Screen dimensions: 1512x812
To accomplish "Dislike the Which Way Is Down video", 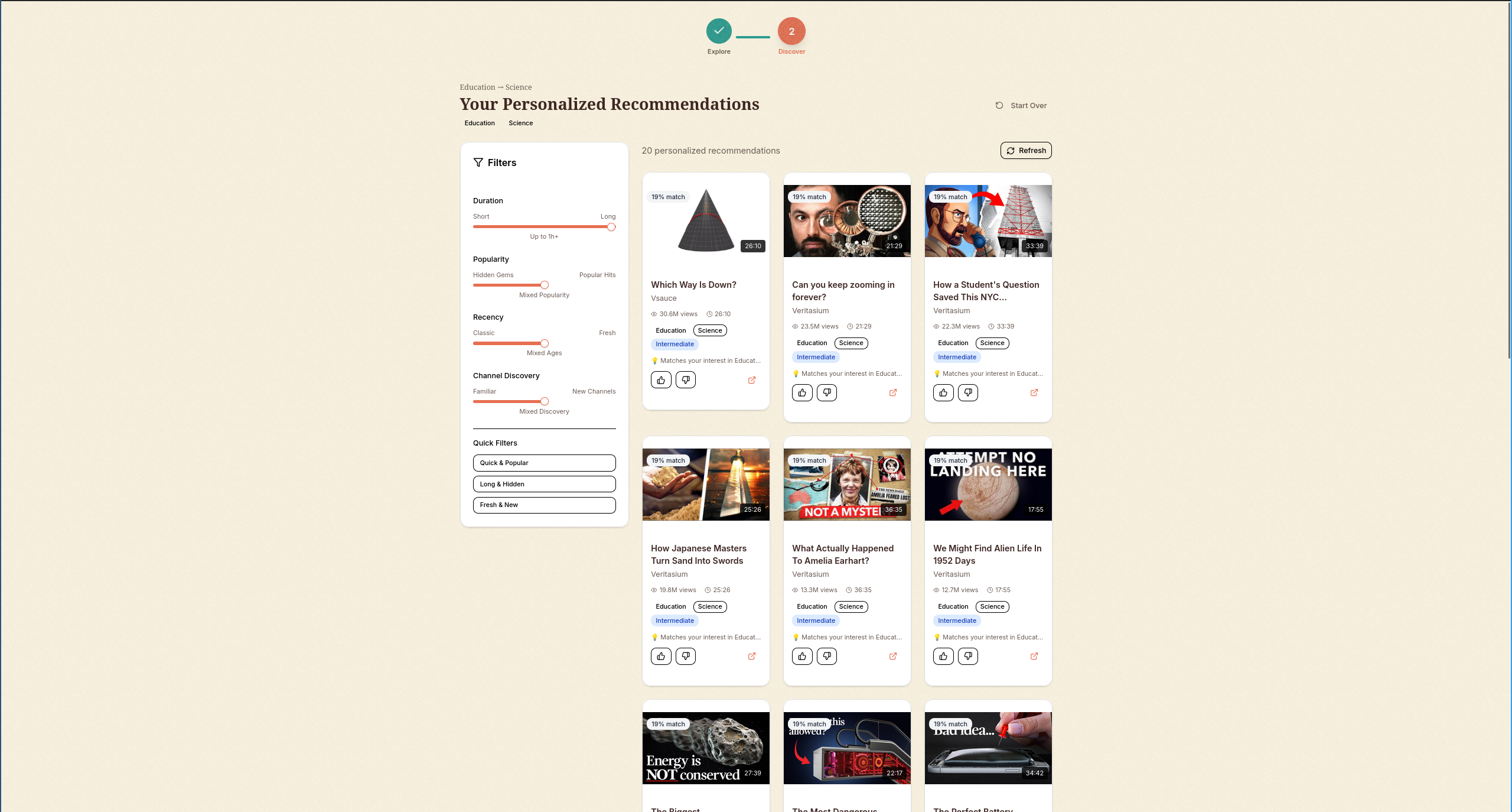I will click(686, 380).
